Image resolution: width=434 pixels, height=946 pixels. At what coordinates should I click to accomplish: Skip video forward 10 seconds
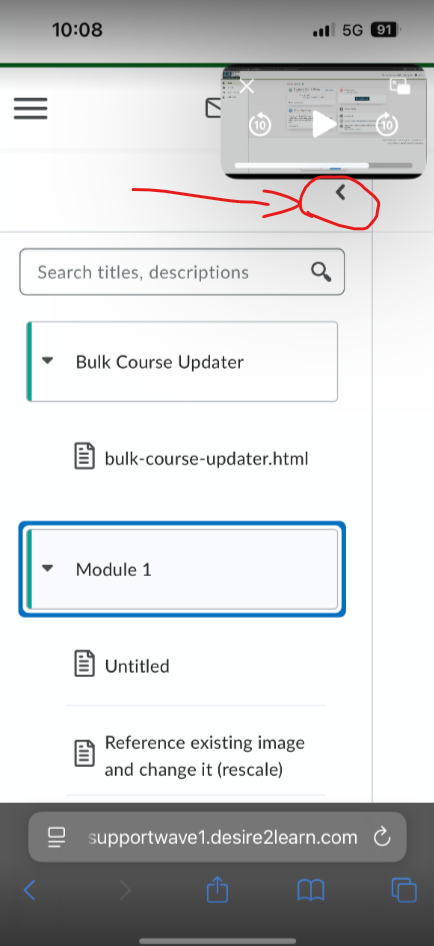pyautogui.click(x=387, y=125)
